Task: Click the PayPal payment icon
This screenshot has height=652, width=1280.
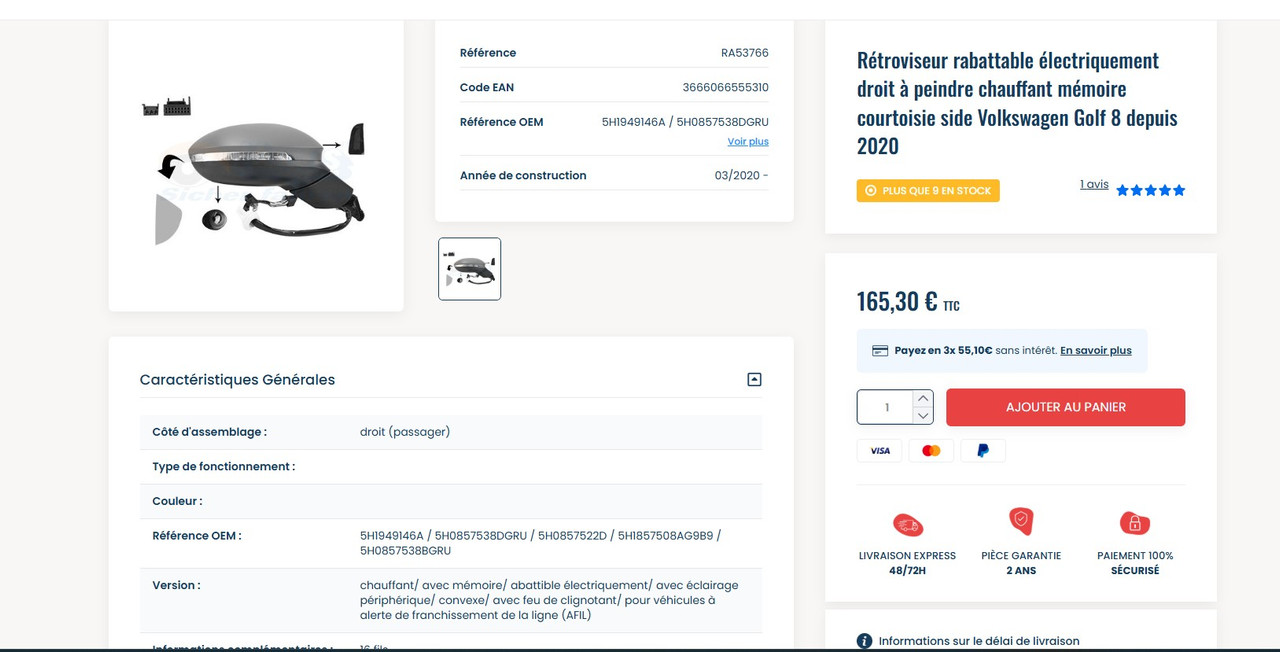Action: pyautogui.click(x=983, y=451)
